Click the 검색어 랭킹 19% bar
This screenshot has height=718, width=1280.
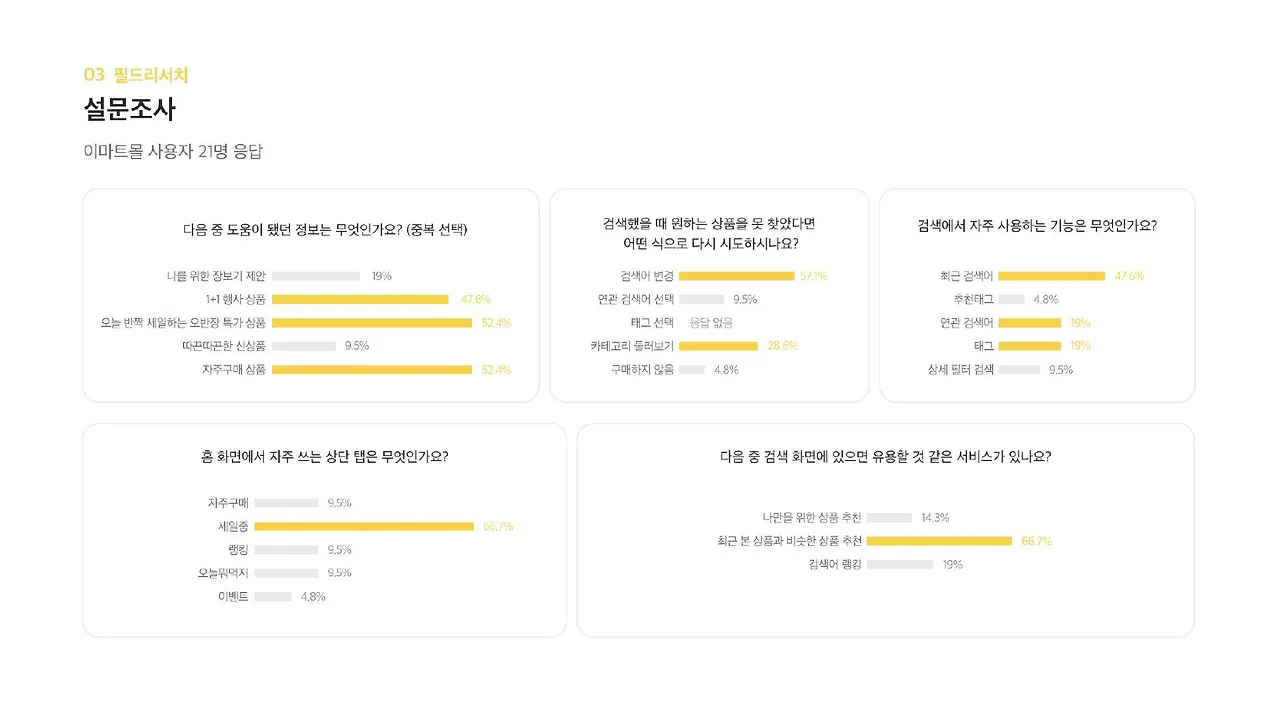click(900, 565)
